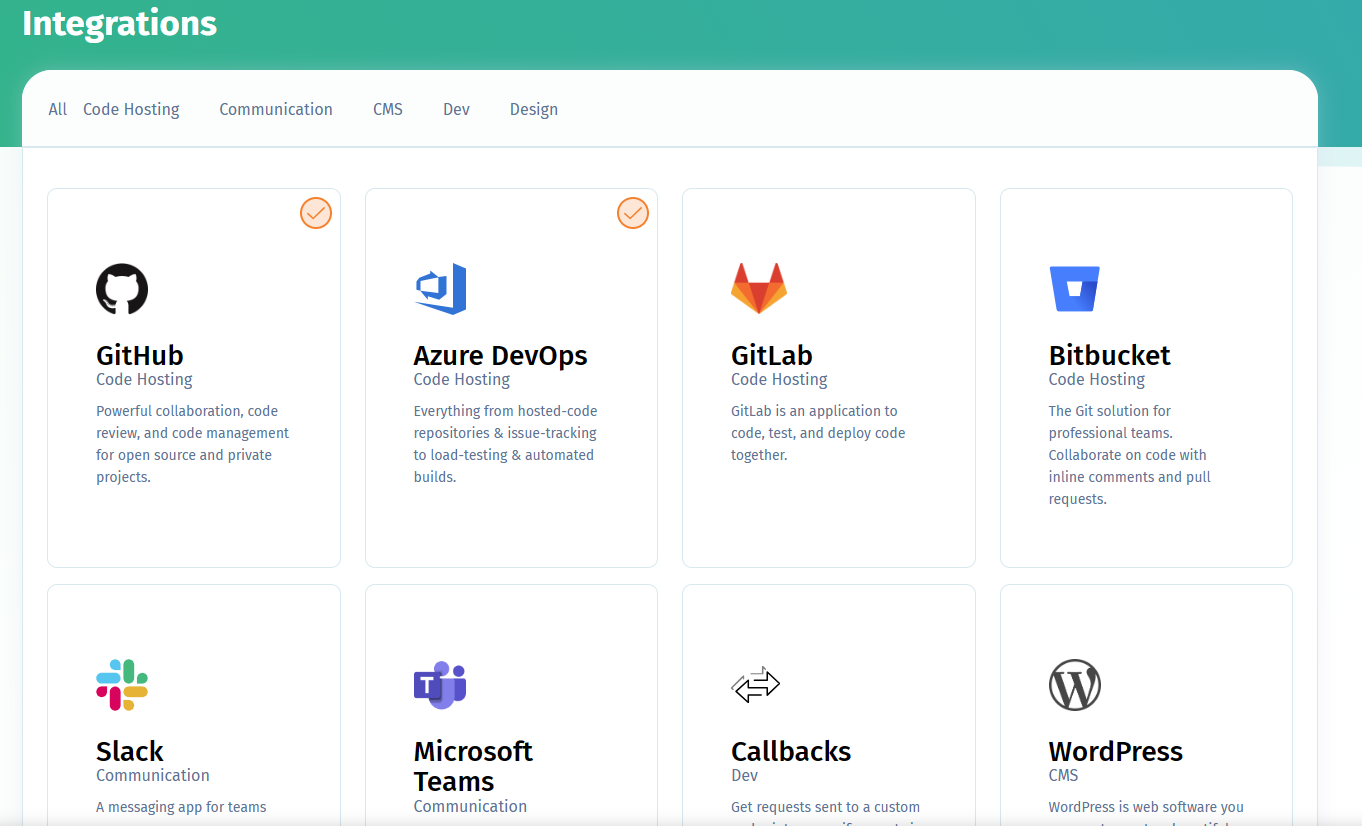Switch to the Design filter
The width and height of the screenshot is (1362, 826).
[x=534, y=109]
